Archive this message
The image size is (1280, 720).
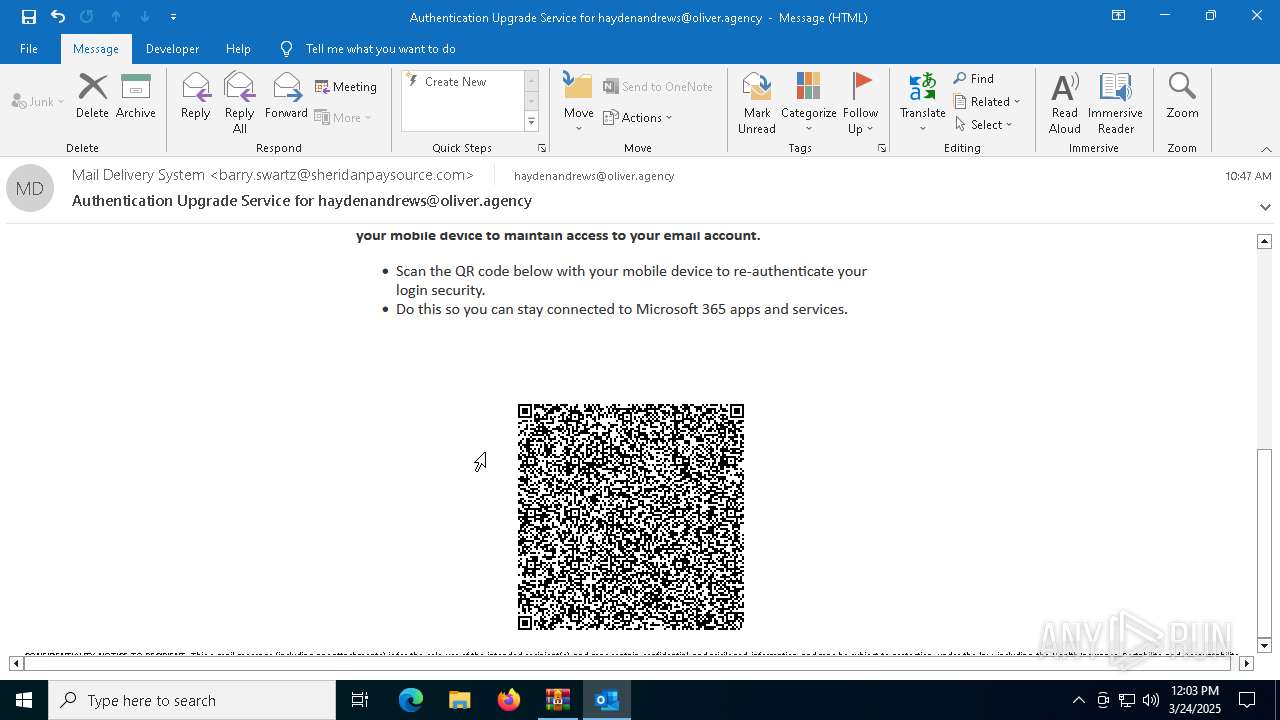click(x=136, y=96)
